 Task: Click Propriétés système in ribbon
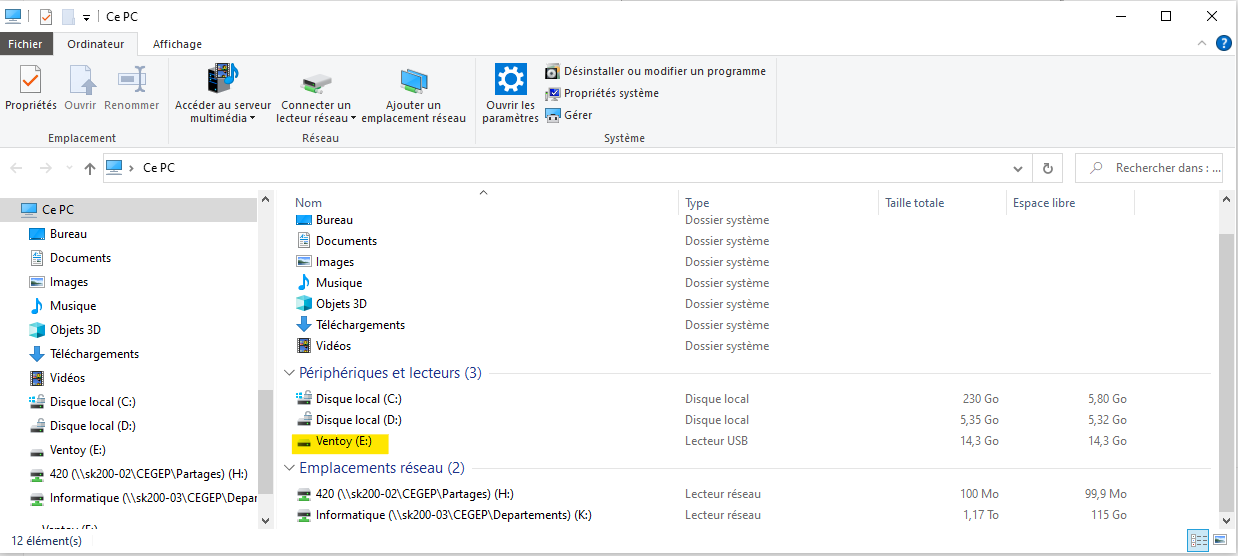610,93
